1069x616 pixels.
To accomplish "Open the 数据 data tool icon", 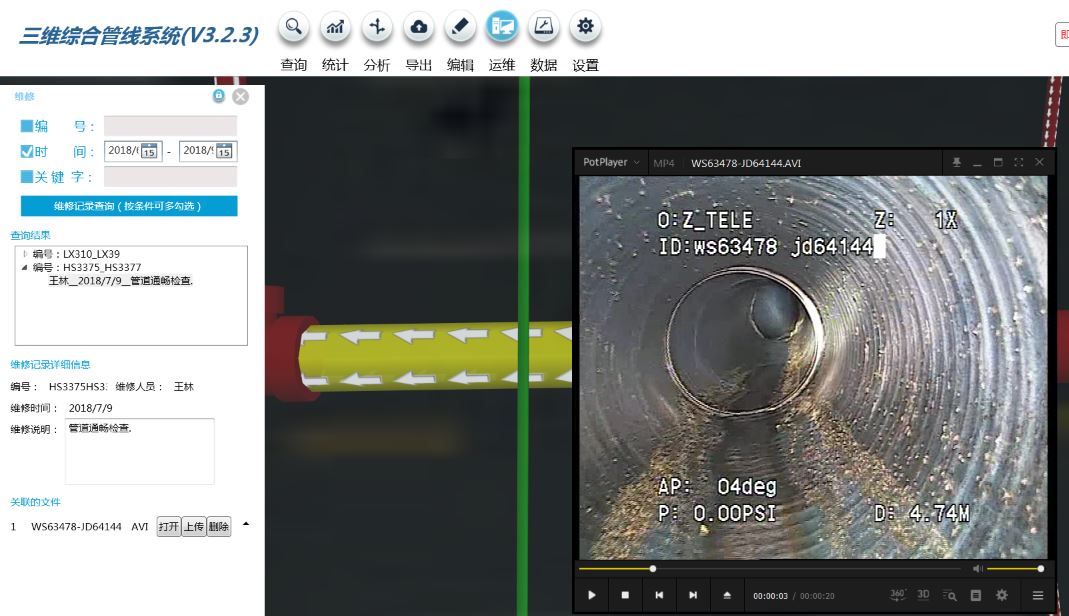I will click(543, 27).
